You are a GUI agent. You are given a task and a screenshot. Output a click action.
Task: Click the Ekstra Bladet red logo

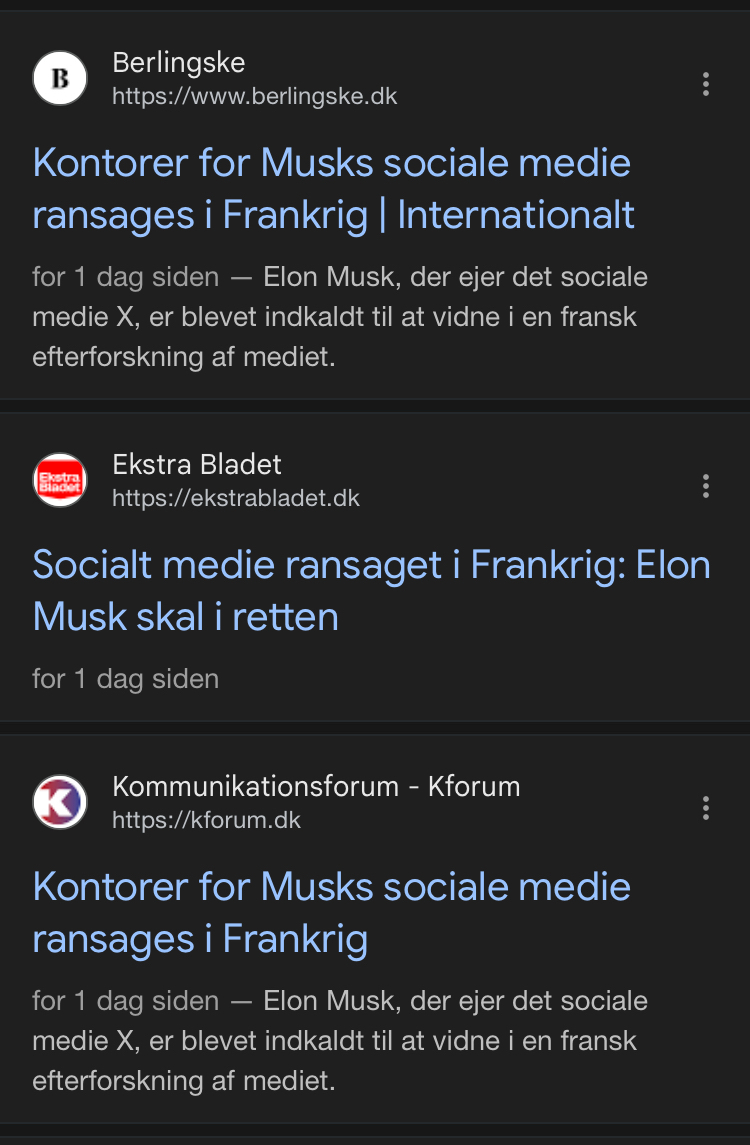(60, 481)
